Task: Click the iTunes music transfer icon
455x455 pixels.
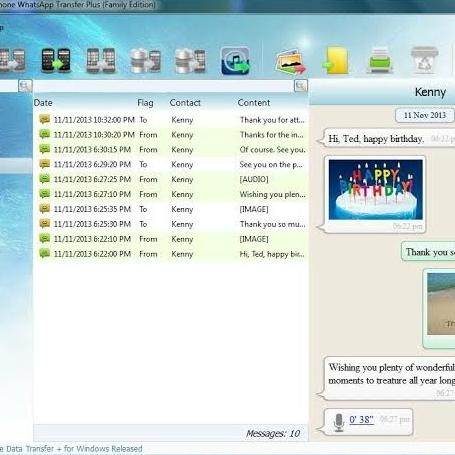Action: 235,61
